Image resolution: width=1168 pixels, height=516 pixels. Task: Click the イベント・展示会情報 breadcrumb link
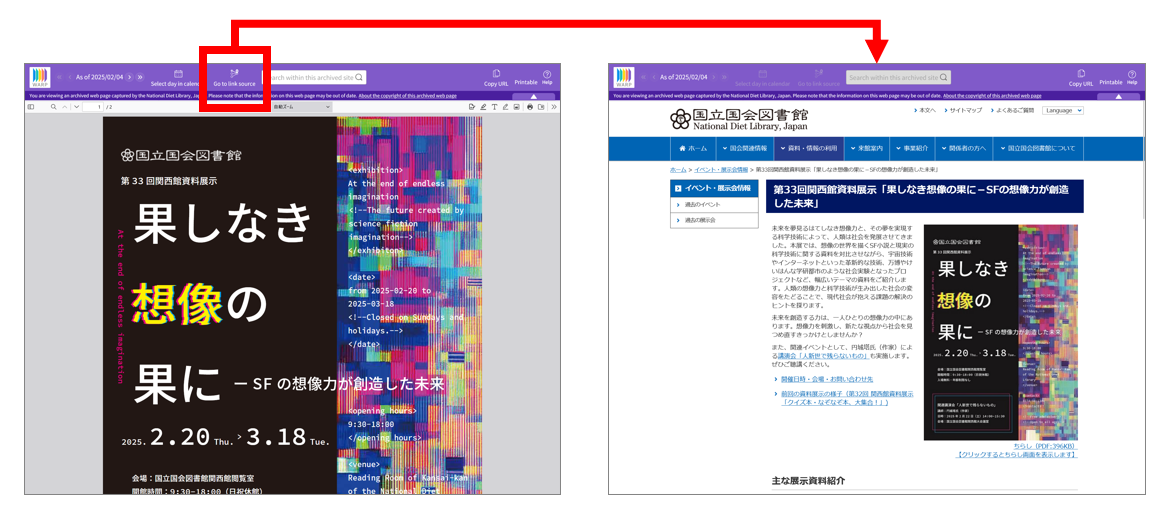click(720, 170)
